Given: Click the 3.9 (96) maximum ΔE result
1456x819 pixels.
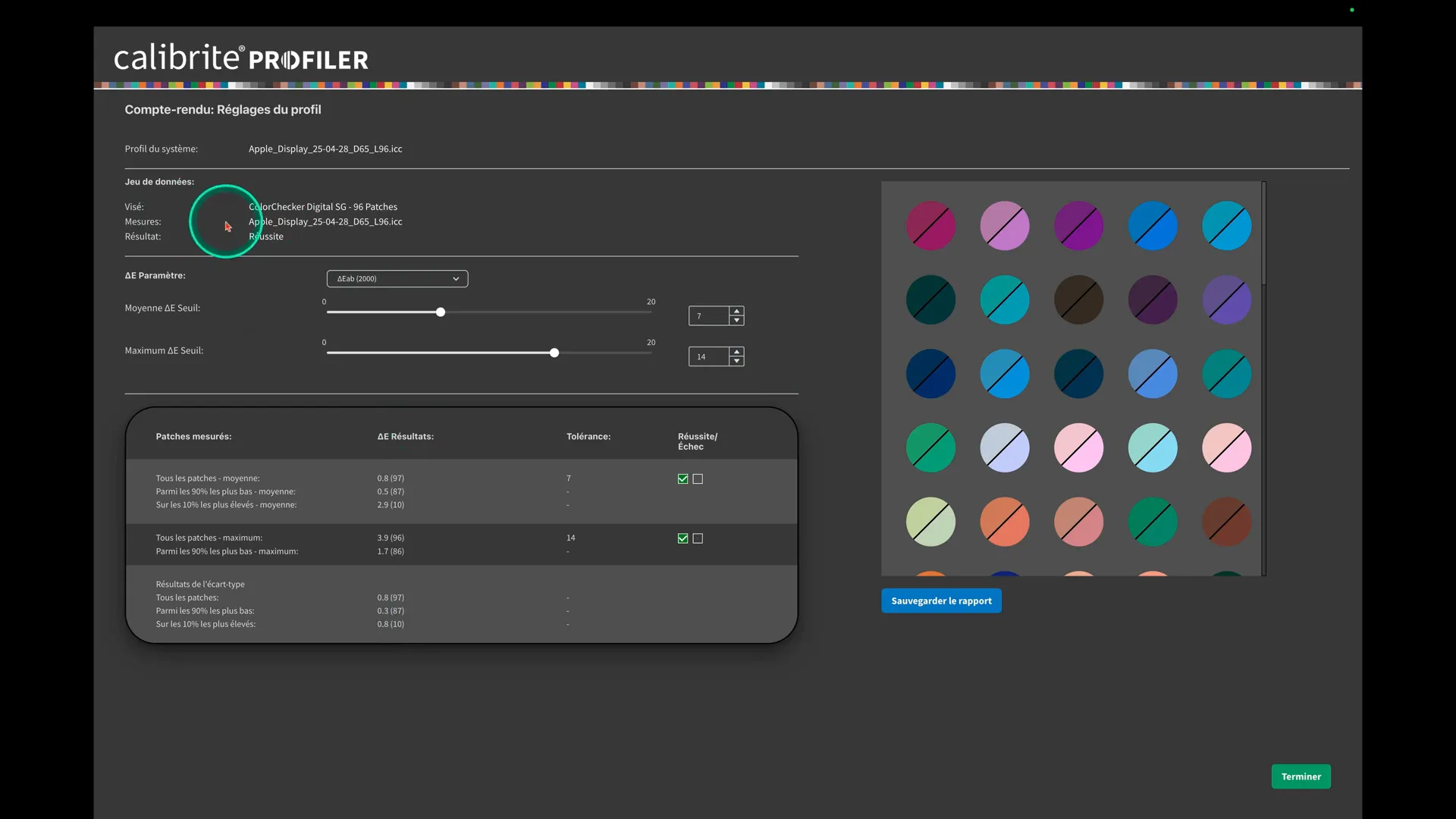Looking at the screenshot, I should click(x=391, y=538).
